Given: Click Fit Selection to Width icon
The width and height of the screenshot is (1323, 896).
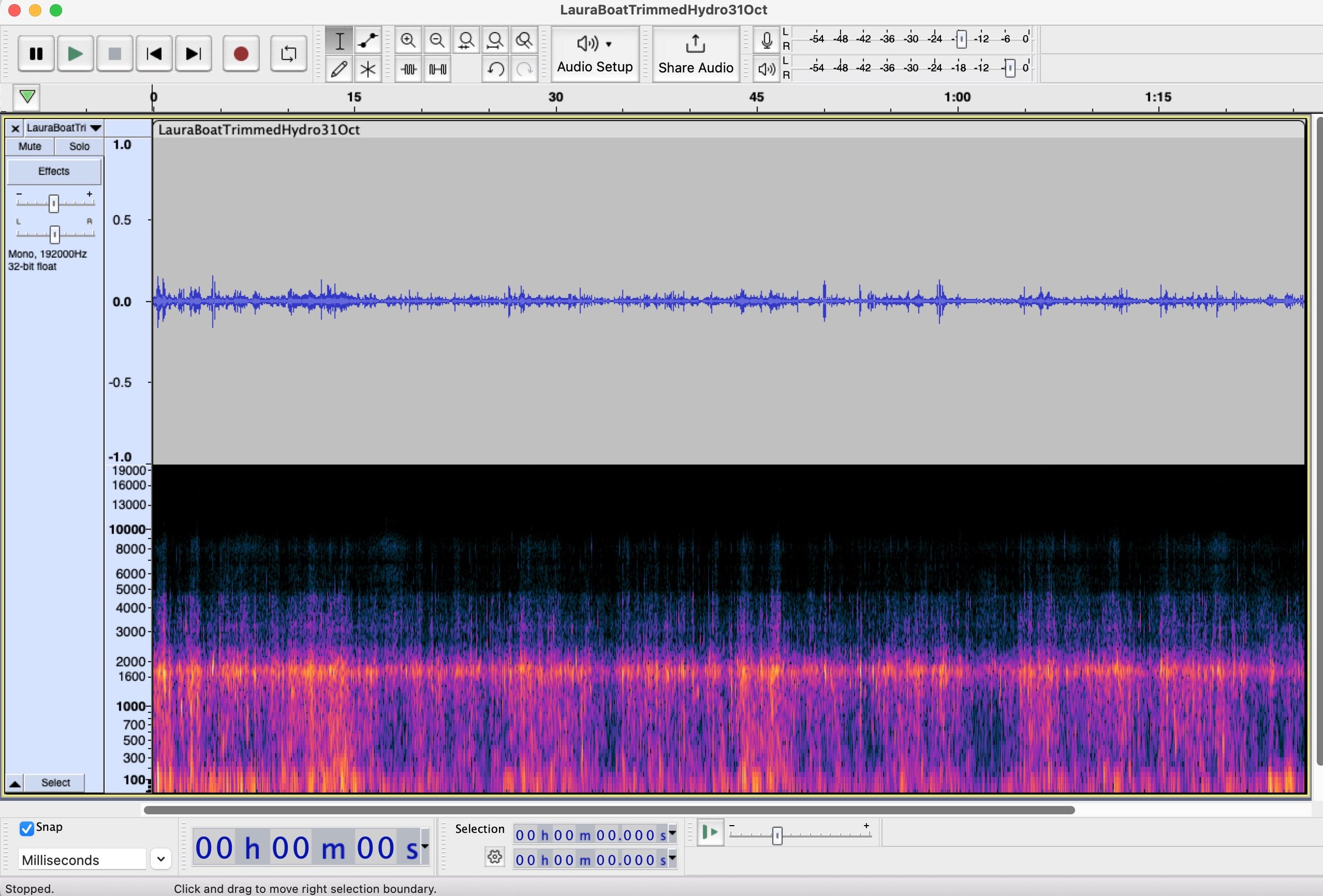Looking at the screenshot, I should pos(466,40).
